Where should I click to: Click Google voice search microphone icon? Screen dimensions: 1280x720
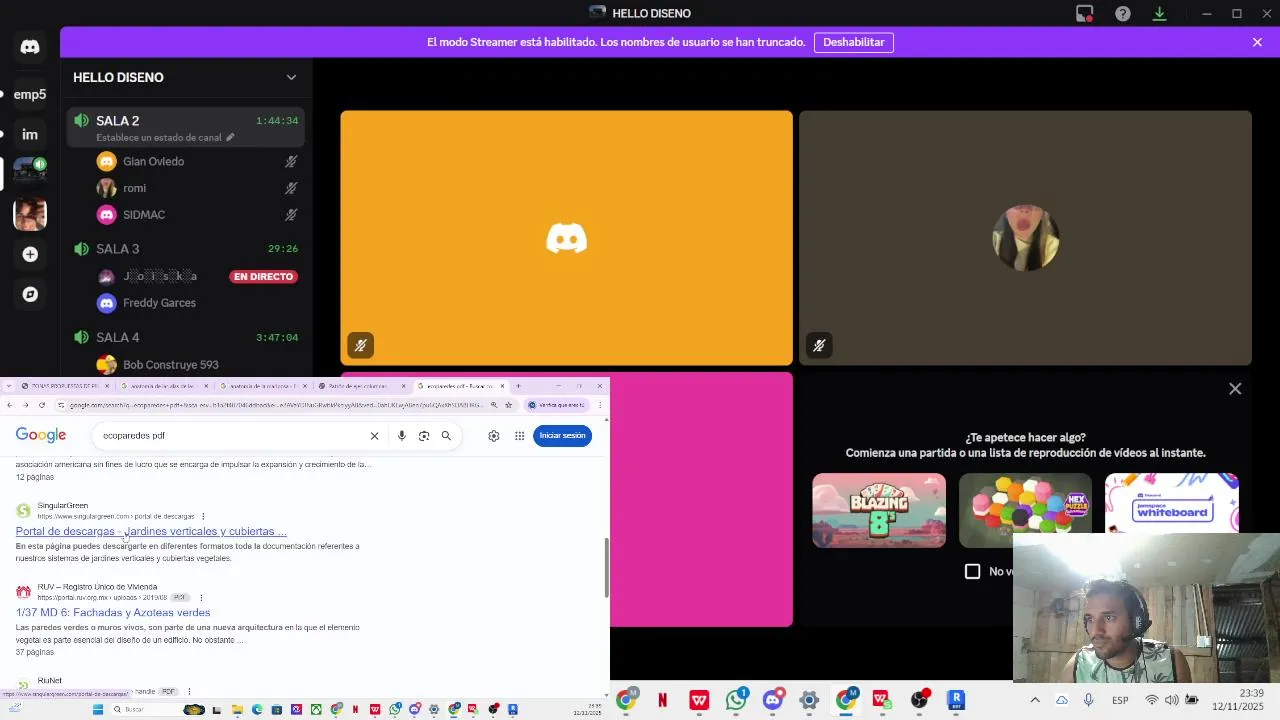401,436
